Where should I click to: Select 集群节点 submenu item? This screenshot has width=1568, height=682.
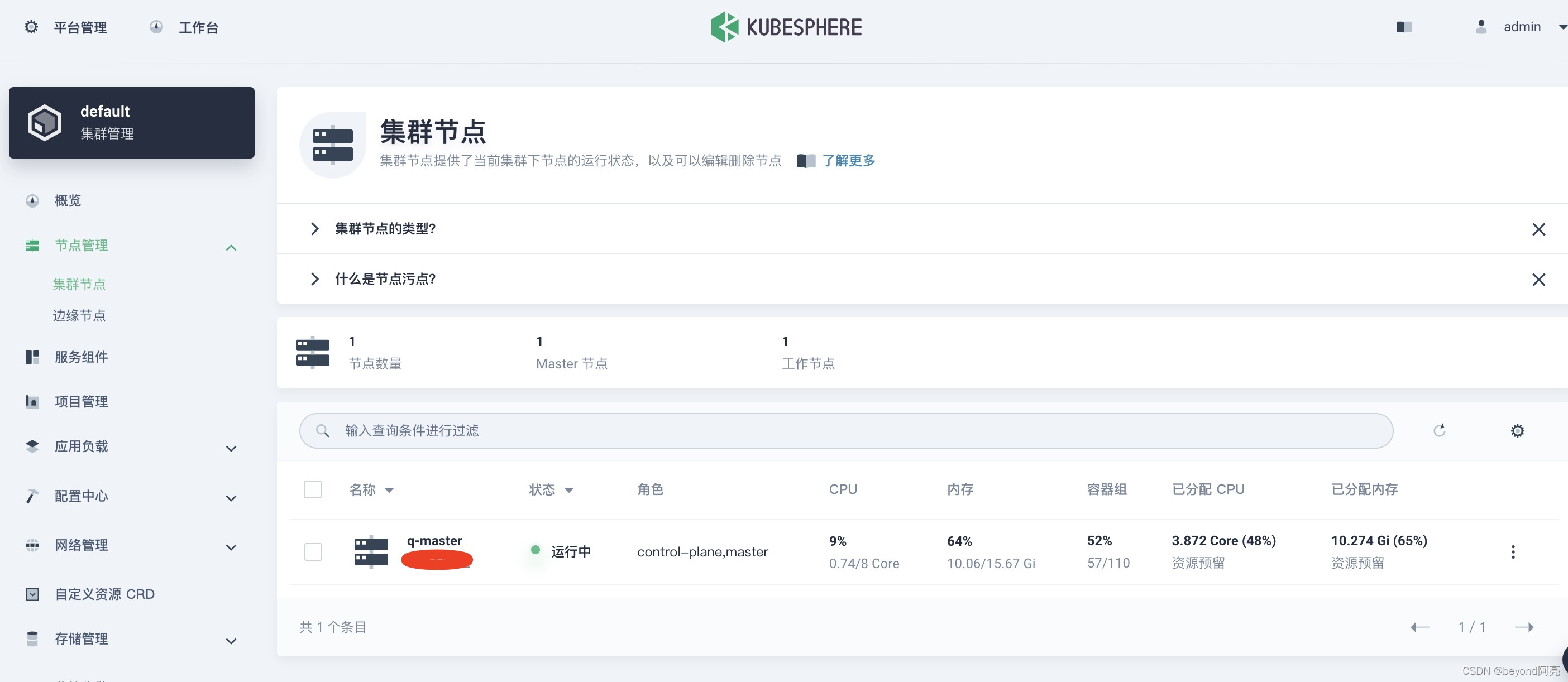point(79,284)
